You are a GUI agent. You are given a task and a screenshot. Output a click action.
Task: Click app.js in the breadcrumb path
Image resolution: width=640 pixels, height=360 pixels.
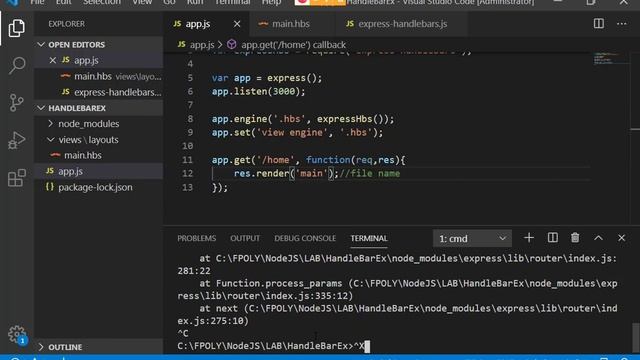(202, 44)
